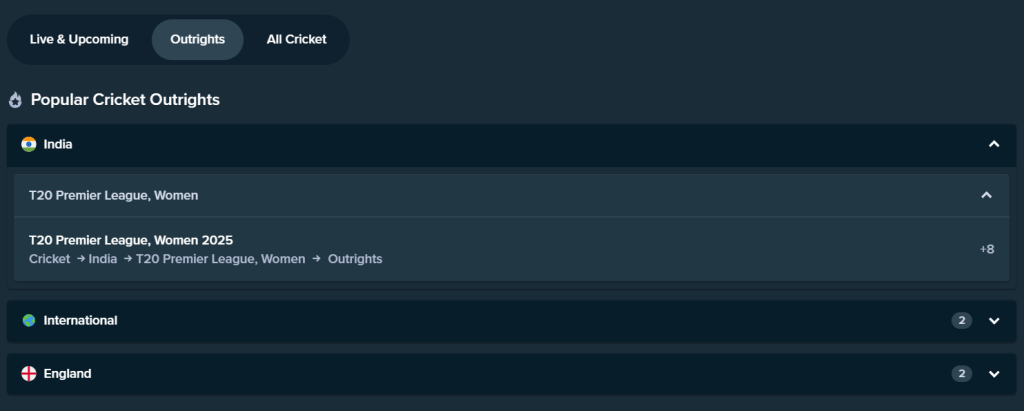Click the England flag icon
This screenshot has width=1024, height=411.
tap(28, 374)
